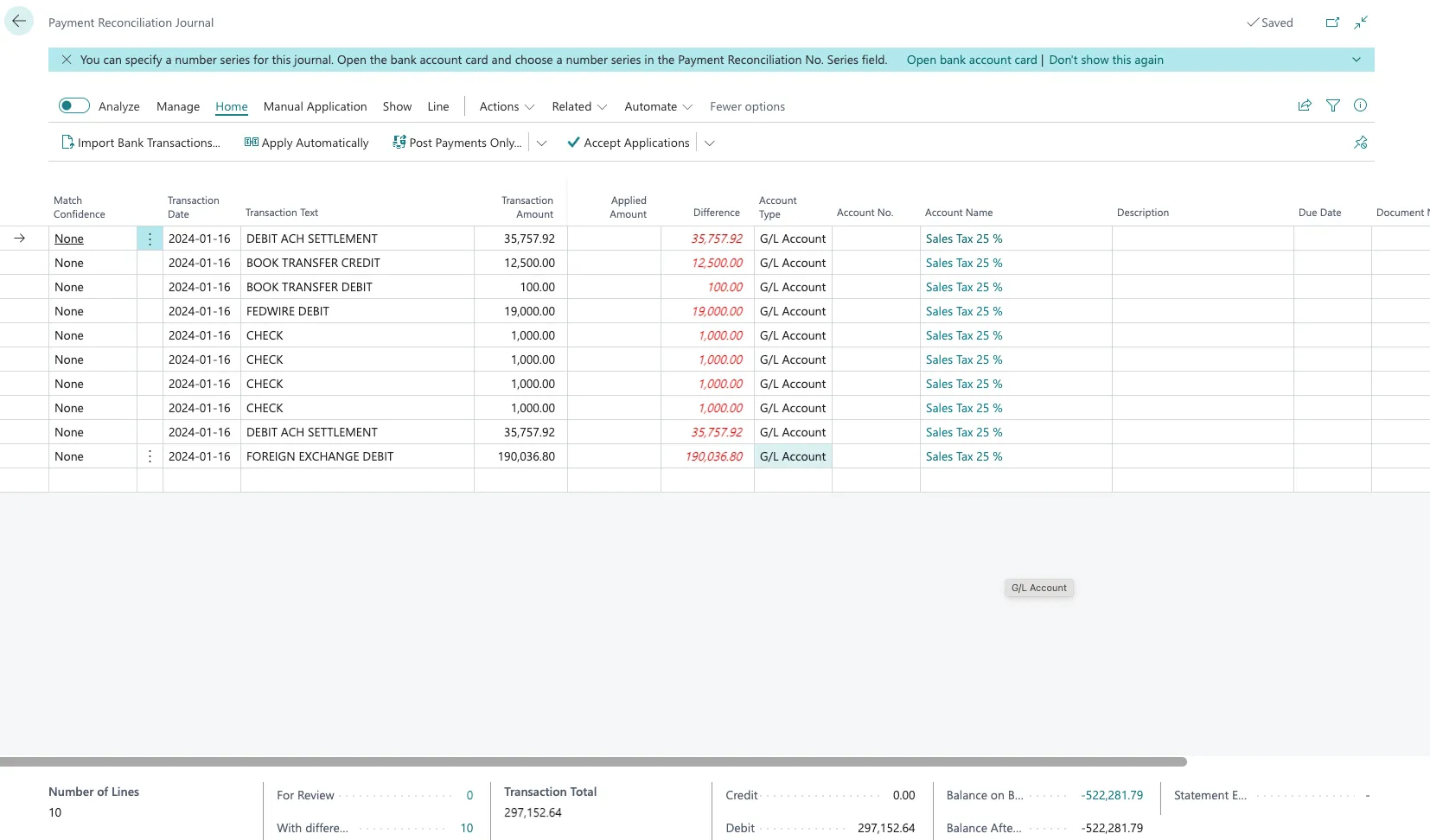
Task: Click Fewer options
Action: pos(748,106)
